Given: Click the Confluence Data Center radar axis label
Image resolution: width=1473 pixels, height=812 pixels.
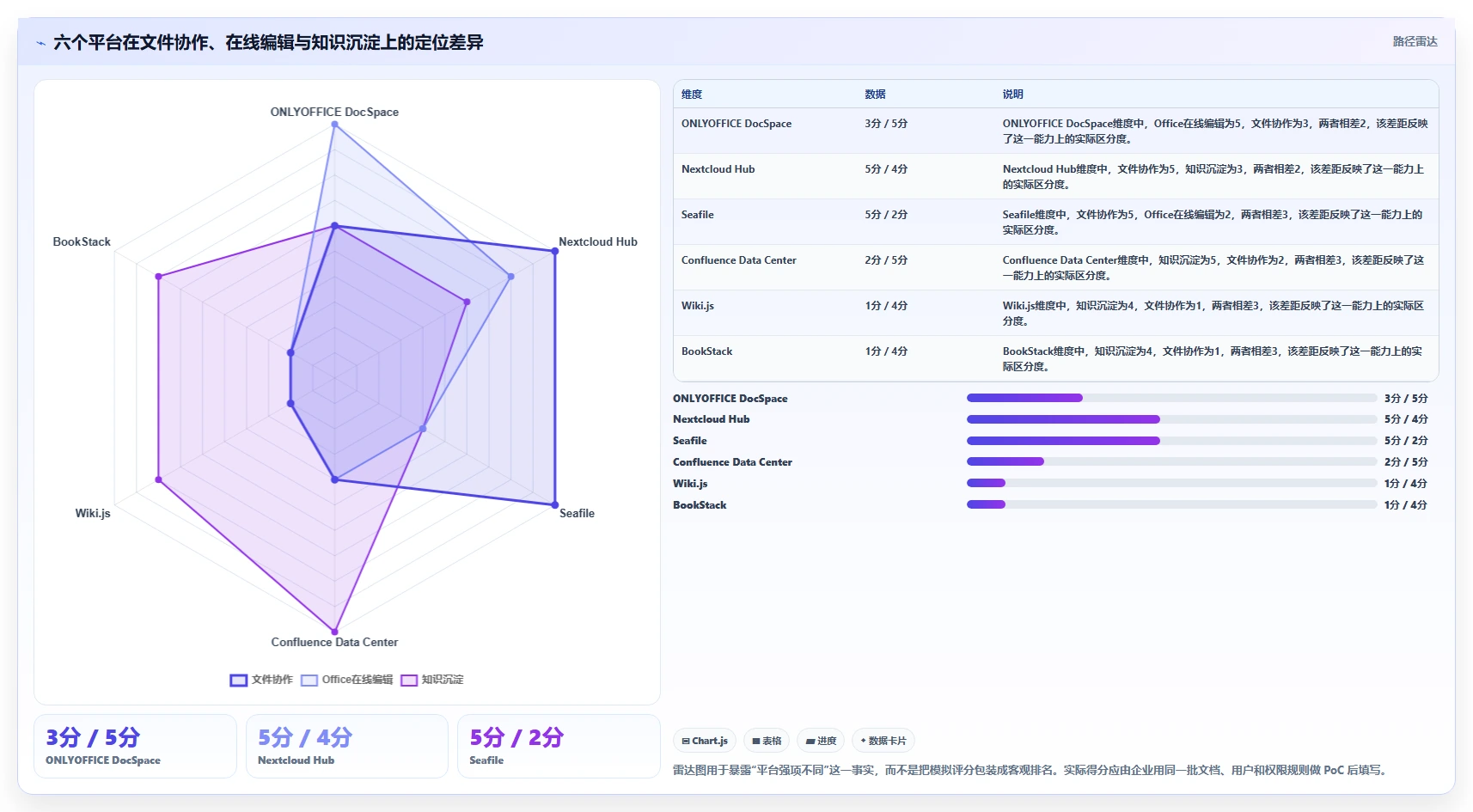Looking at the screenshot, I should [x=334, y=642].
